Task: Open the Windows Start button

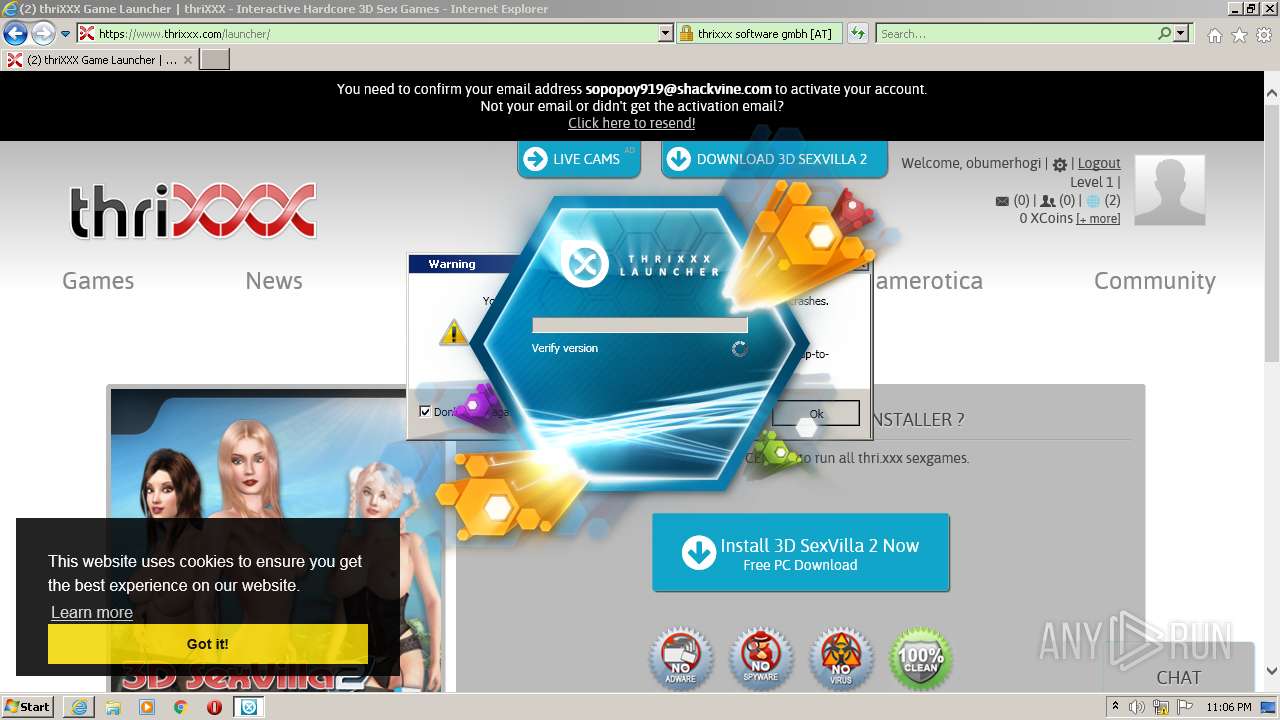Action: click(28, 706)
